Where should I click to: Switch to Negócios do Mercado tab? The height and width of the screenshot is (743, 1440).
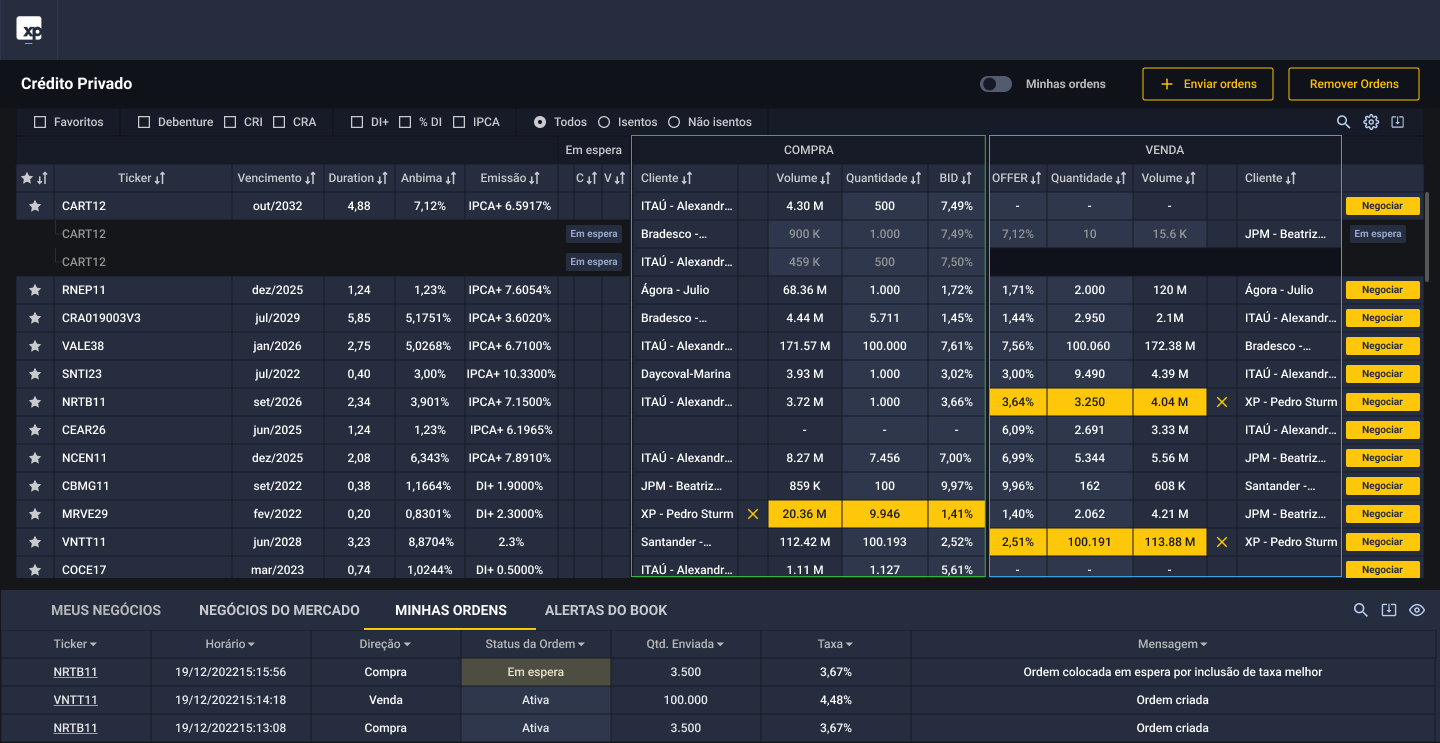(x=279, y=610)
